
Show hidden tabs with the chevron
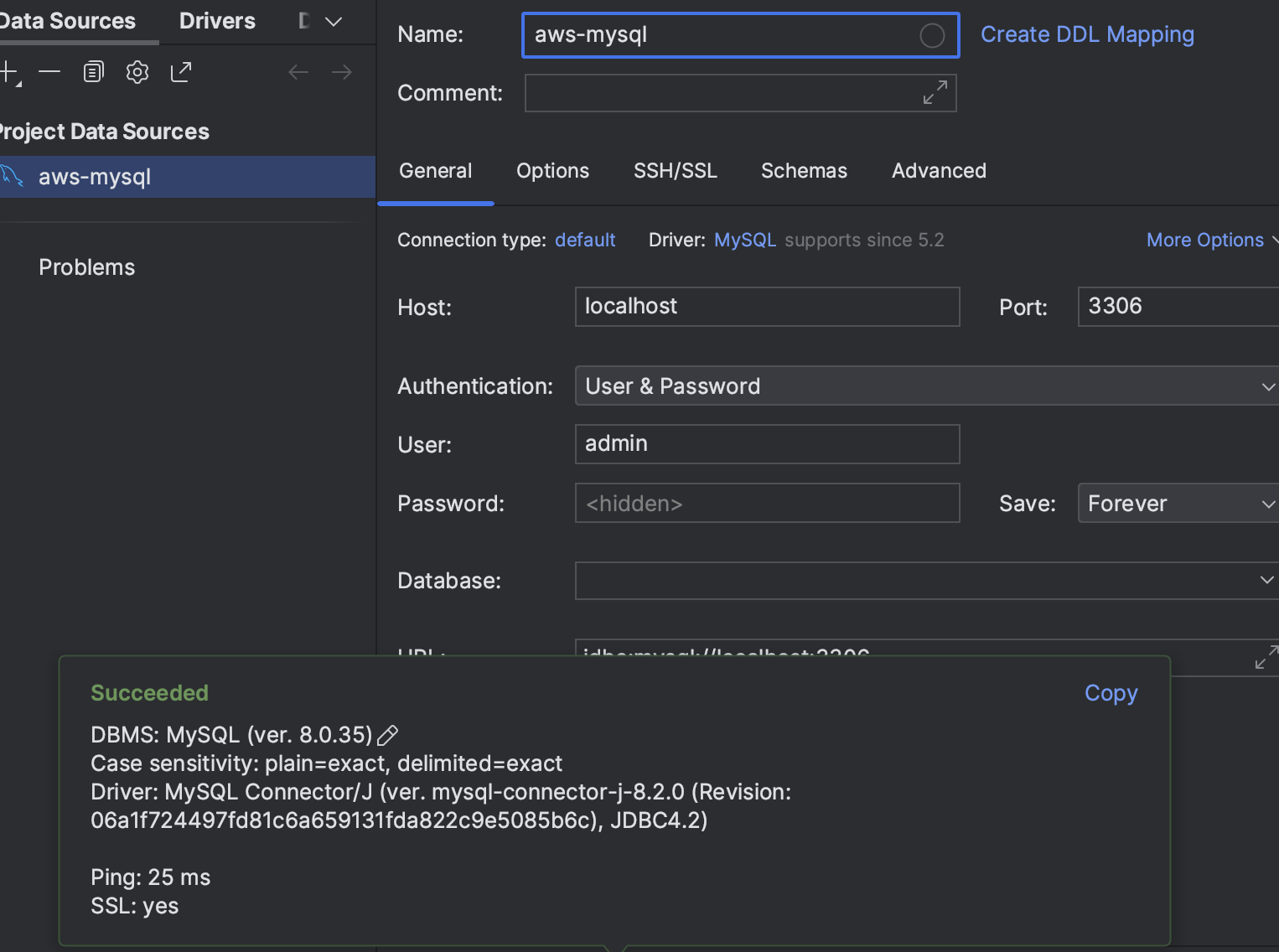tap(334, 22)
